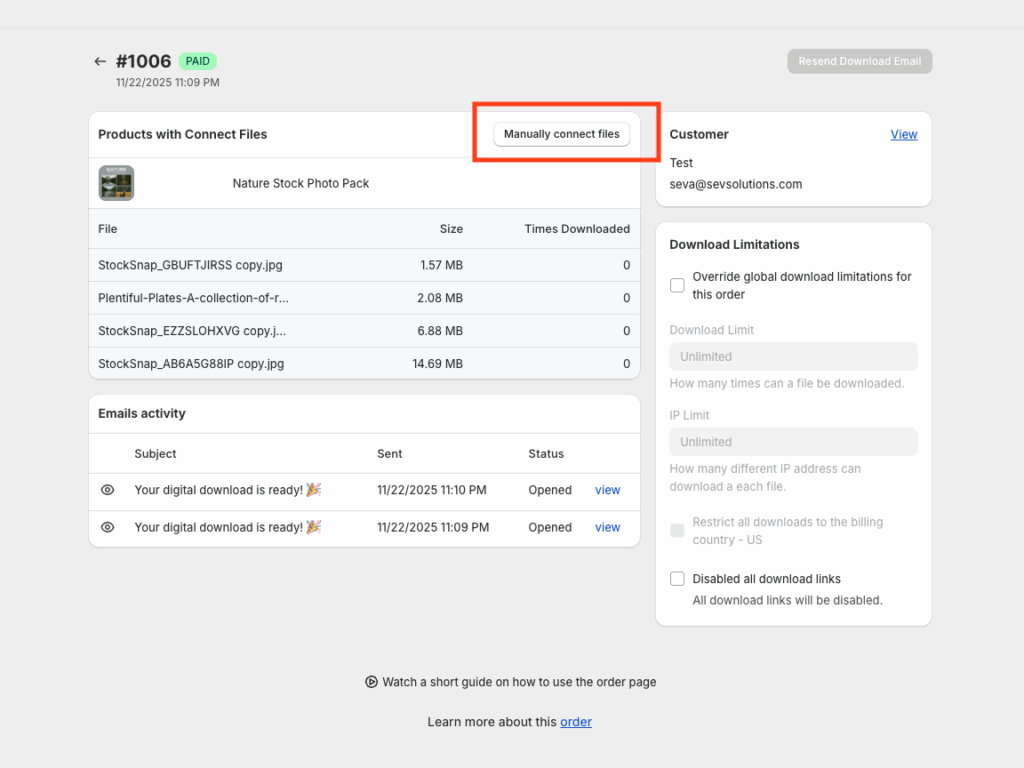The width and height of the screenshot is (1024, 768).
Task: Click view link for 11:09 PM email
Action: [607, 527]
